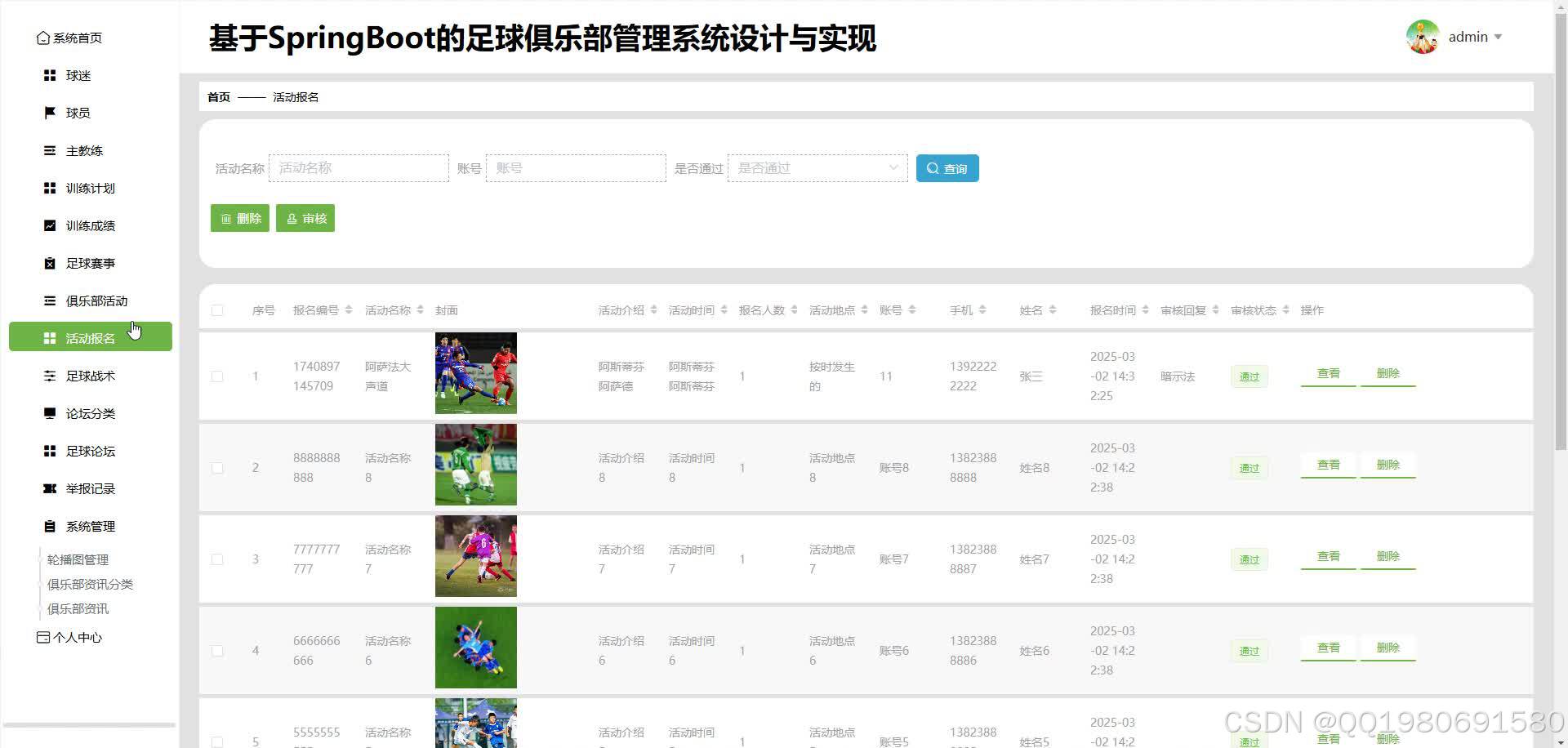
Task: Click the green 审核 button
Action: pyautogui.click(x=305, y=218)
